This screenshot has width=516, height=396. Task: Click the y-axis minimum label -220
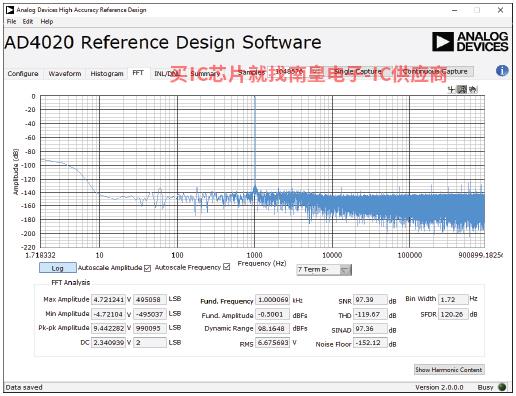click(29, 247)
